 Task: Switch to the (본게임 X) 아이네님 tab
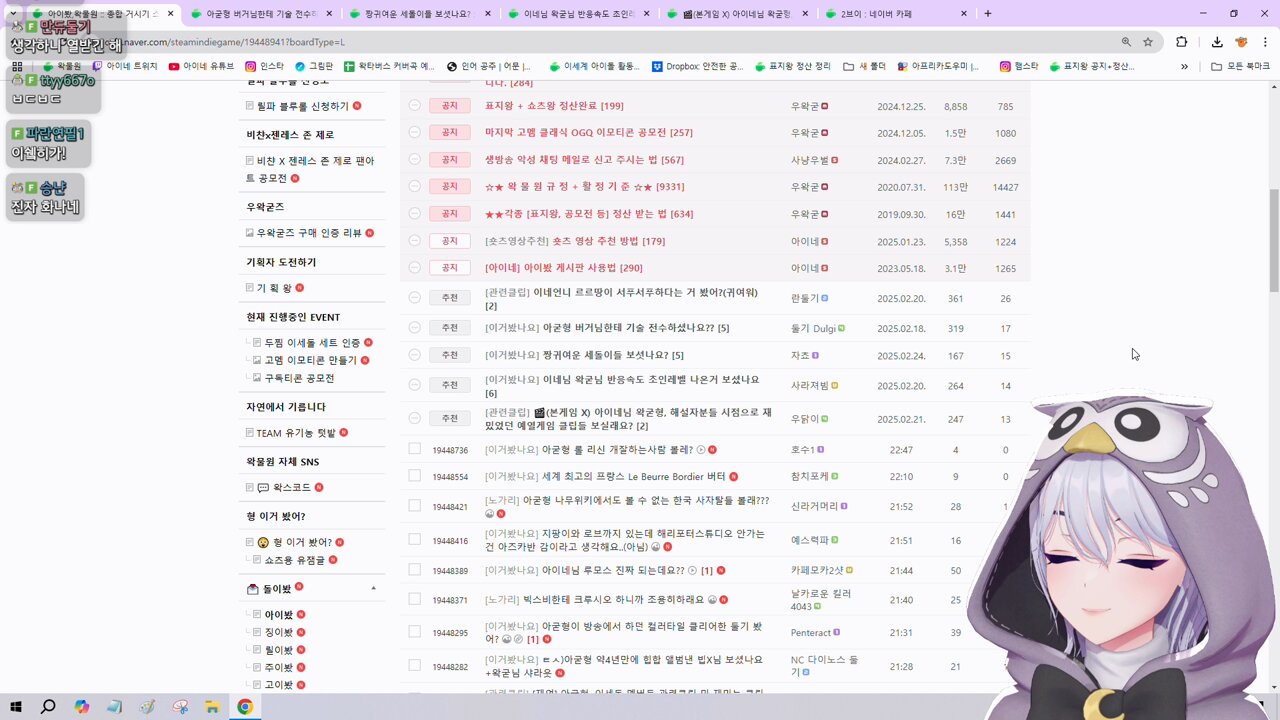tap(737, 14)
